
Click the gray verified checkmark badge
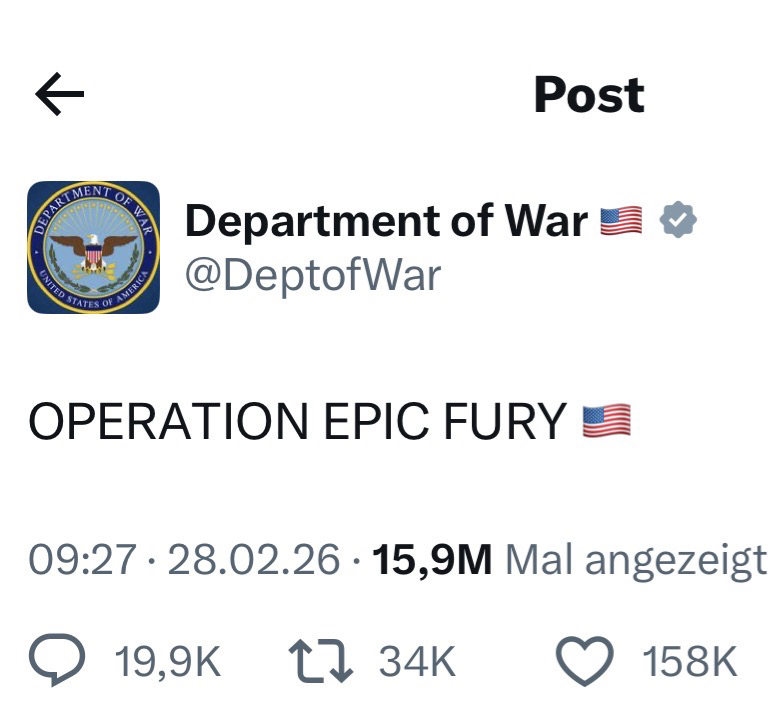pos(678,219)
